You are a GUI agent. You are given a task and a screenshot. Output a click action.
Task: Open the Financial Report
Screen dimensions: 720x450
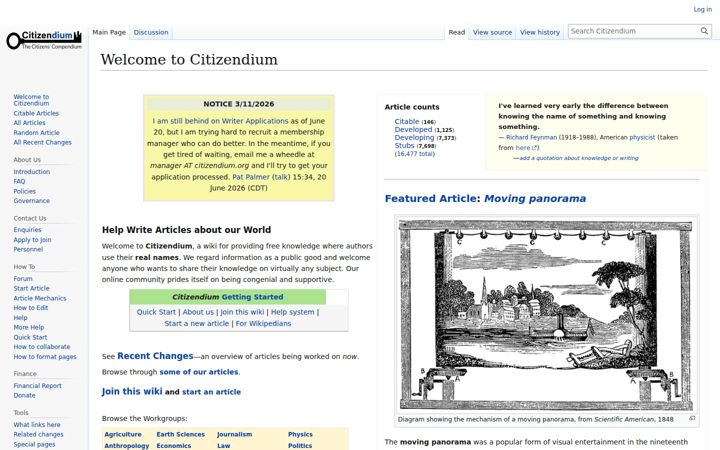coord(37,386)
